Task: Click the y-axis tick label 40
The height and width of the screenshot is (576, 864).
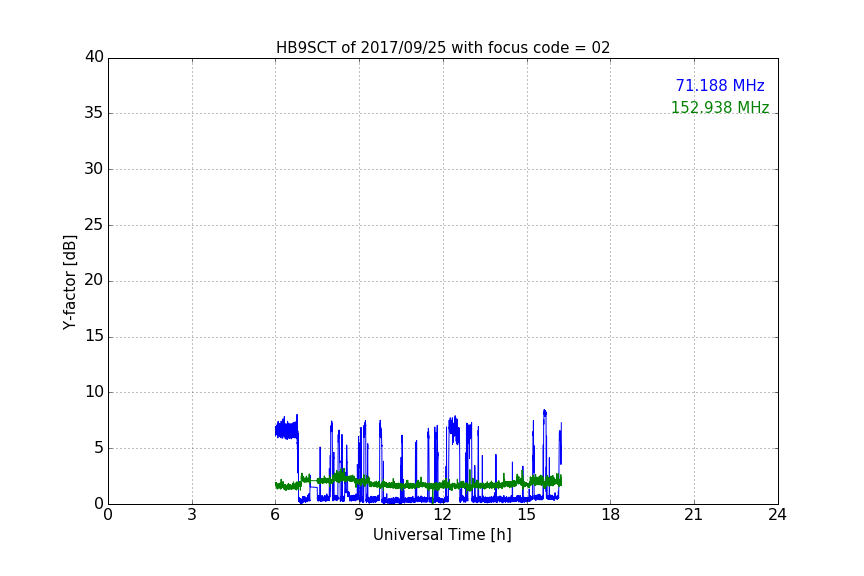Action: 94,57
